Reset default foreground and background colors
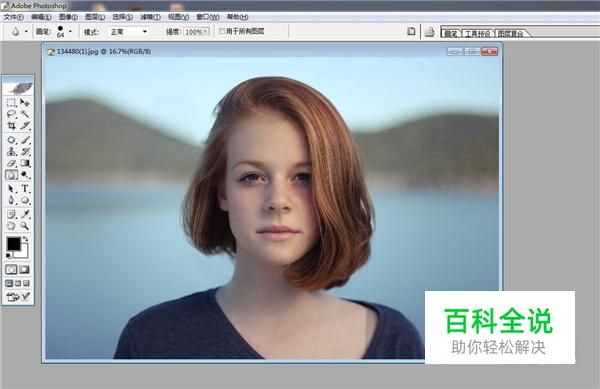This screenshot has height=389, width=600. pyautogui.click(x=8, y=256)
